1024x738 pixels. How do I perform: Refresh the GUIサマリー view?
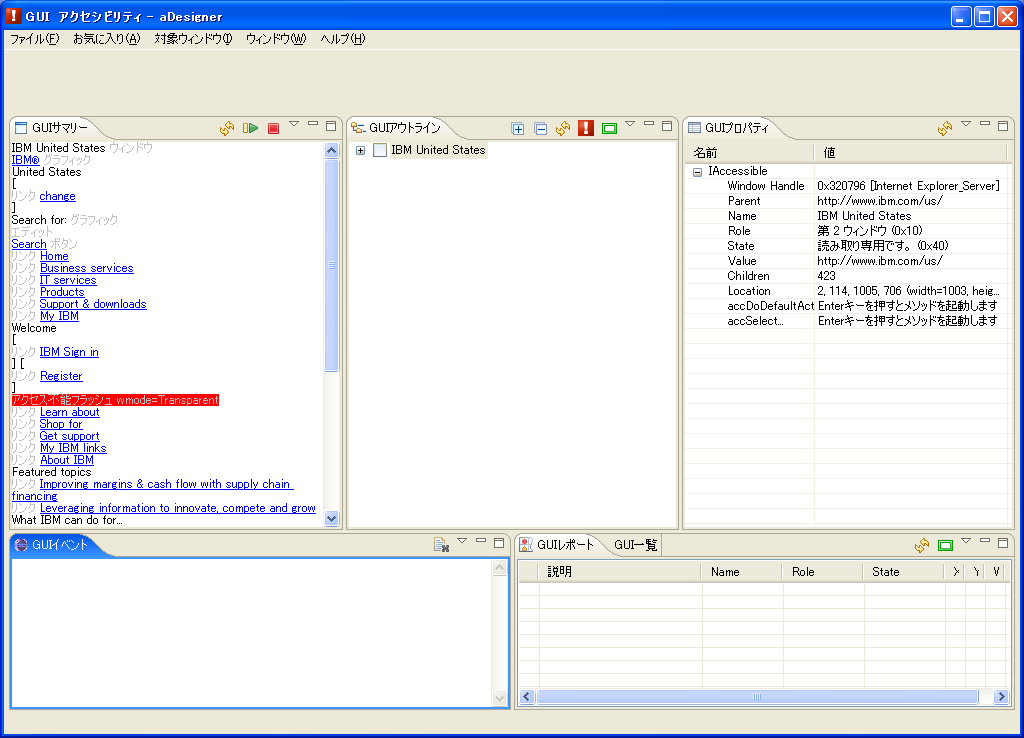[227, 128]
